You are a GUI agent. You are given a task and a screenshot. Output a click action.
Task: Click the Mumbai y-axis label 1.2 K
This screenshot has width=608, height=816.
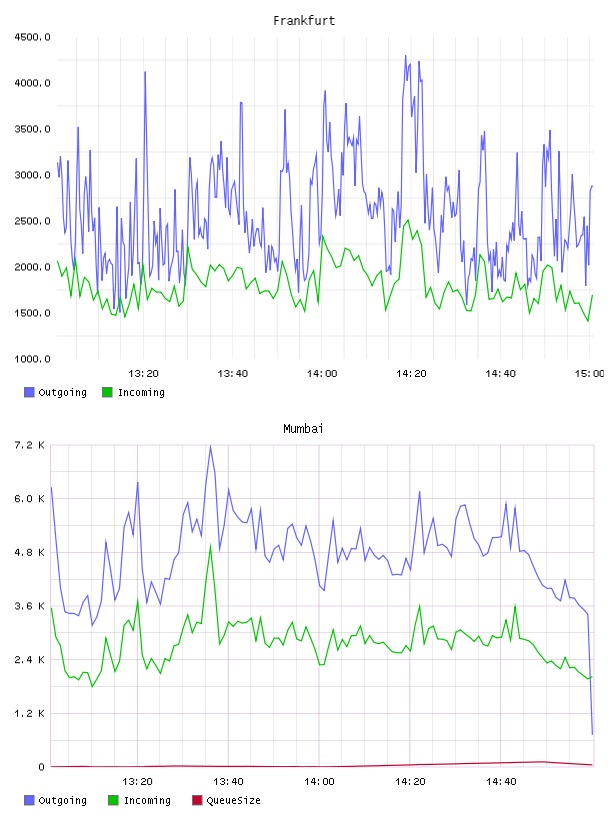pyautogui.click(x=29, y=713)
